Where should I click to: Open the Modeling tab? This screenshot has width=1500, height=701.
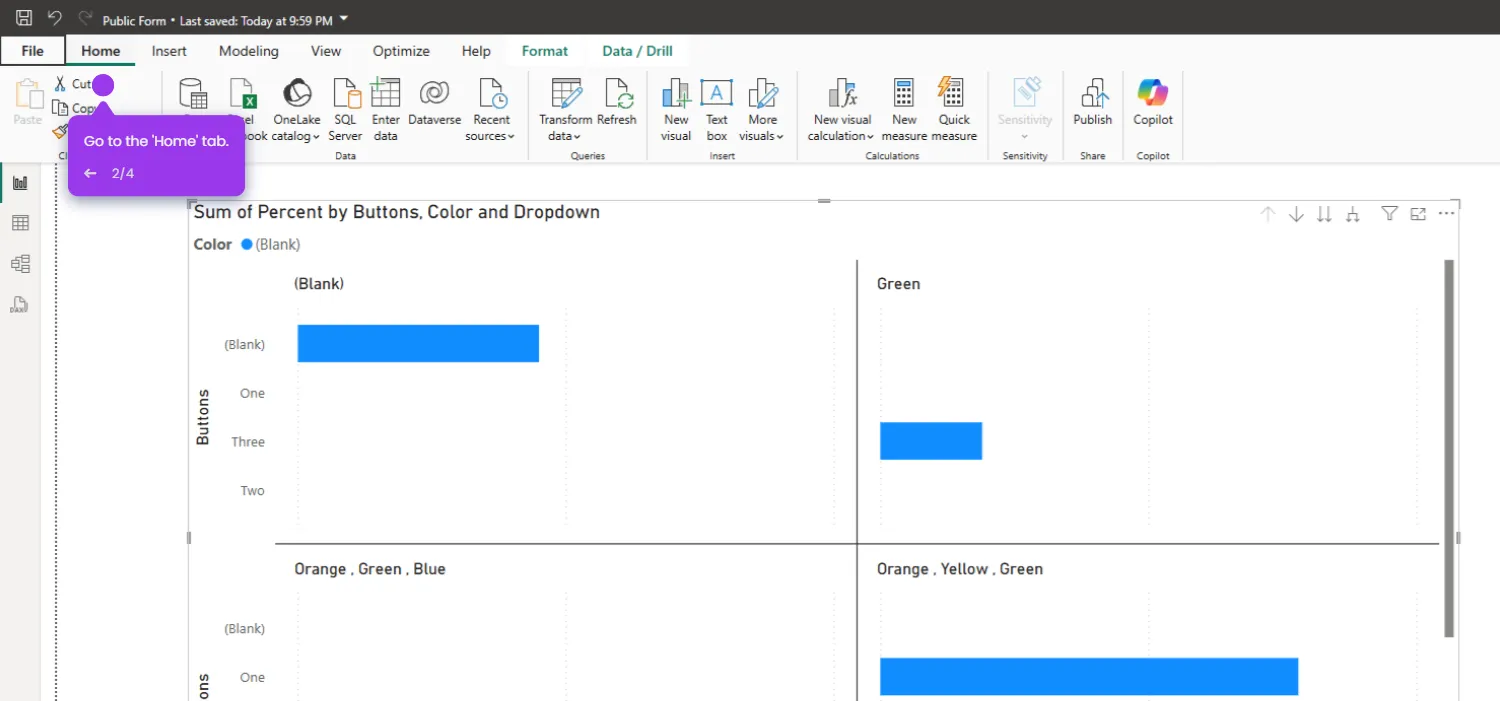(x=249, y=51)
